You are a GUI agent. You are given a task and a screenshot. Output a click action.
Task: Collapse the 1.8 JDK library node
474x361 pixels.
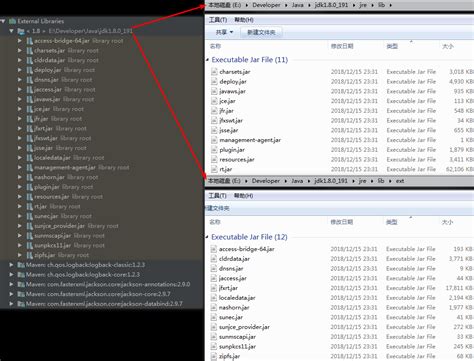(11, 31)
